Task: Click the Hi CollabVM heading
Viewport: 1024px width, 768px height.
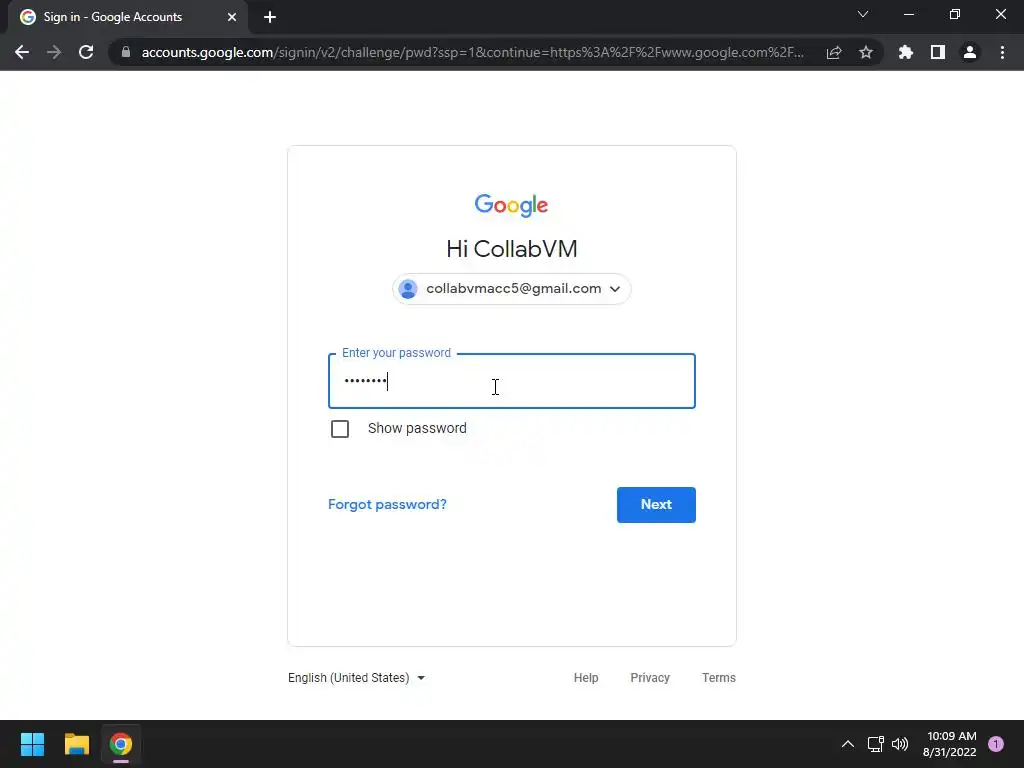Action: pyautogui.click(x=511, y=249)
